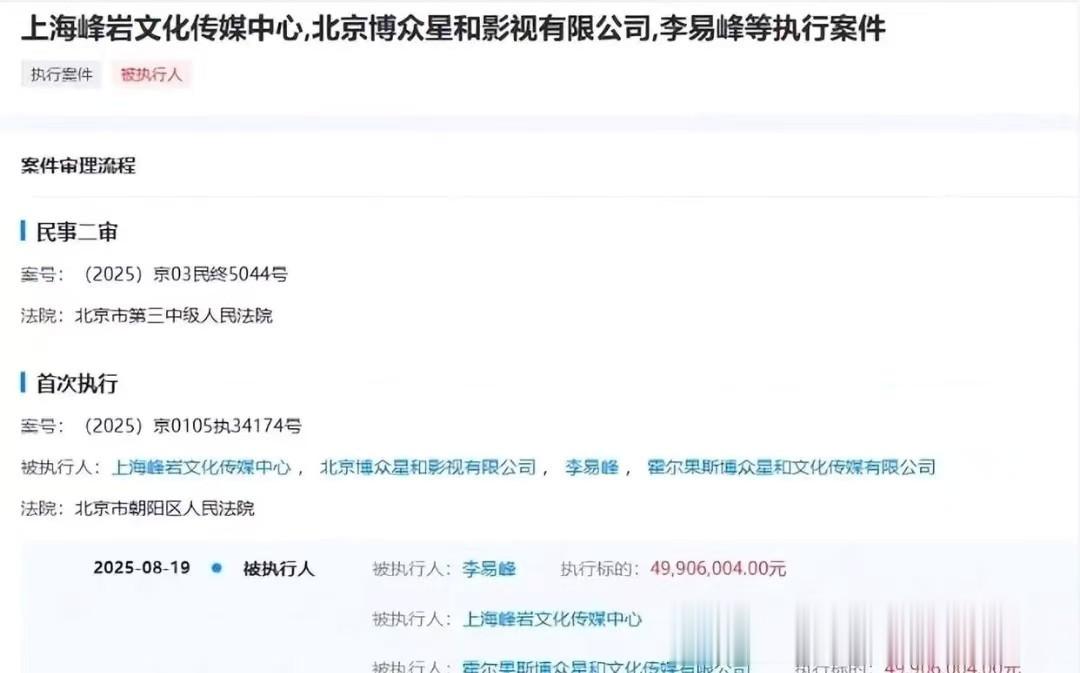Viewport: 1080px width, 673px height.
Task: Select the 执行案件 tag
Action: pyautogui.click(x=61, y=74)
